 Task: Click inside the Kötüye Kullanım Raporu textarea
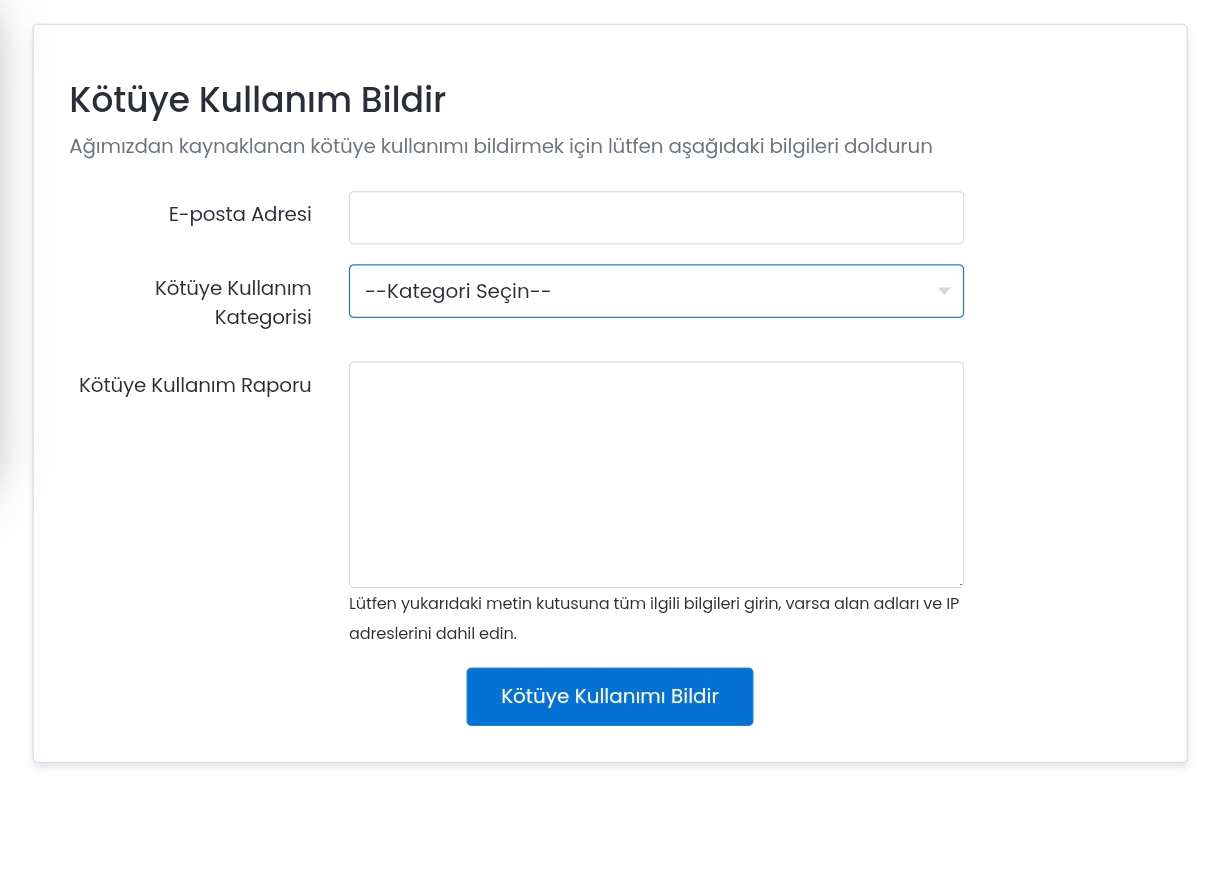pyautogui.click(x=656, y=475)
